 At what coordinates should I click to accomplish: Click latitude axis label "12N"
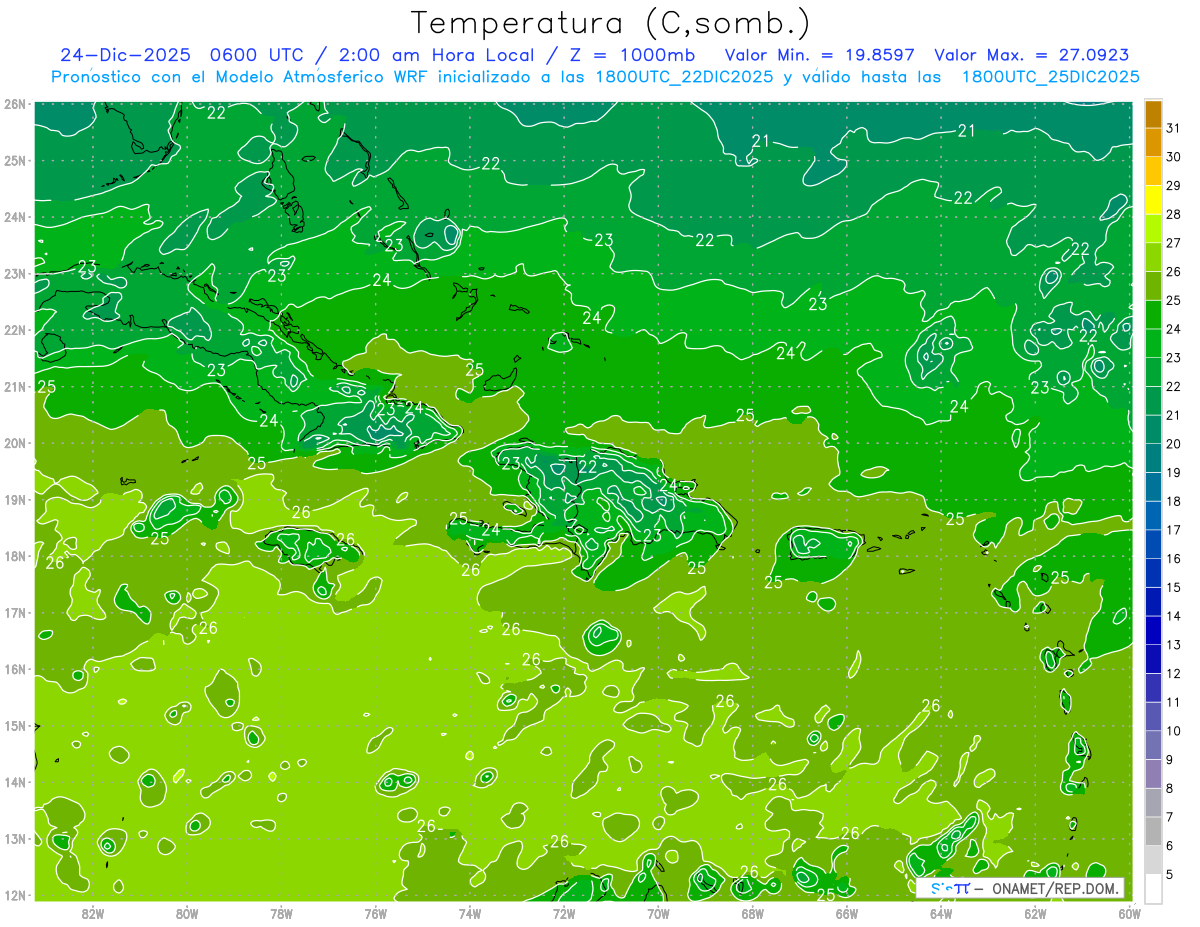pyautogui.click(x=15, y=895)
